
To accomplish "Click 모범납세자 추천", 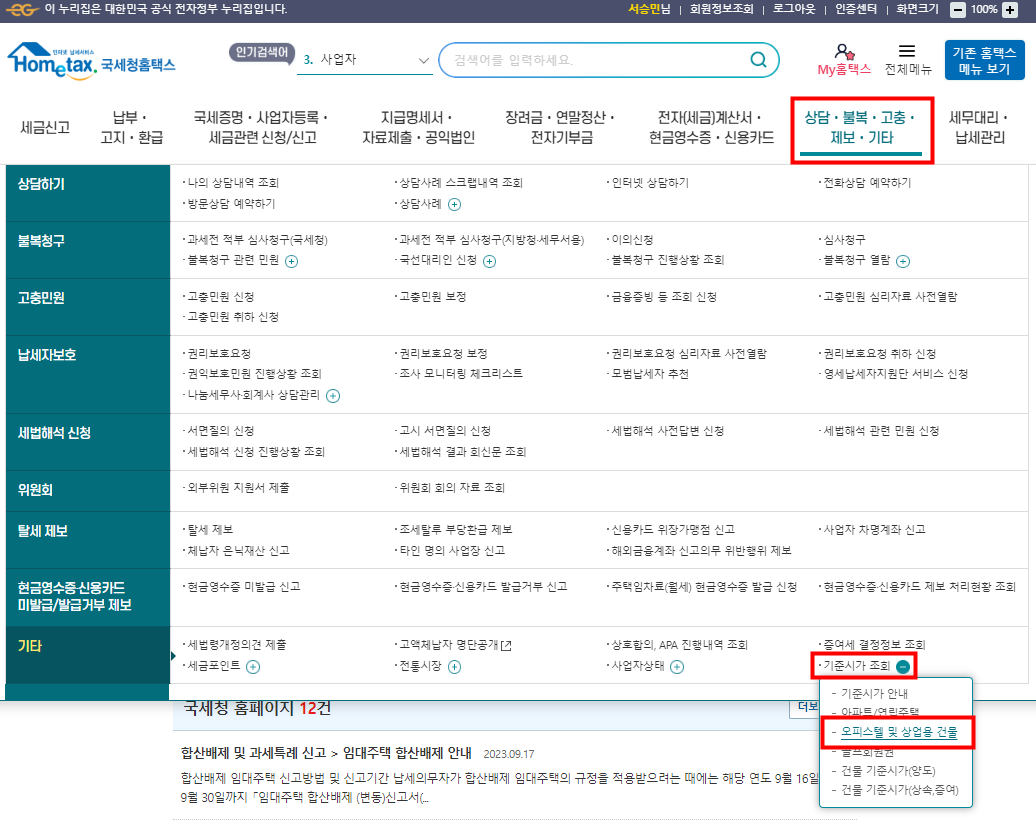I will click(650, 374).
